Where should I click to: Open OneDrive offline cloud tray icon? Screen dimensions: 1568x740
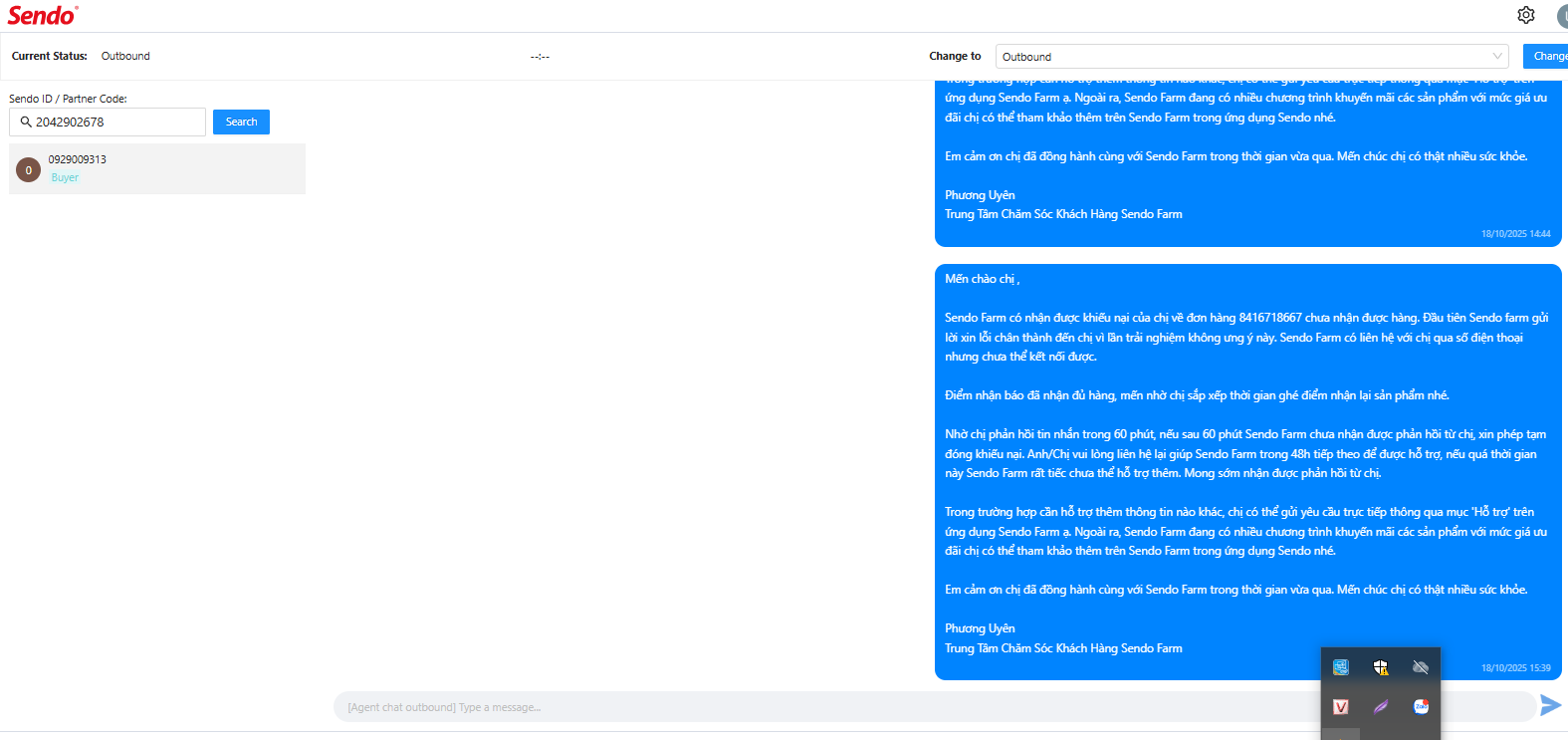[x=1421, y=667]
